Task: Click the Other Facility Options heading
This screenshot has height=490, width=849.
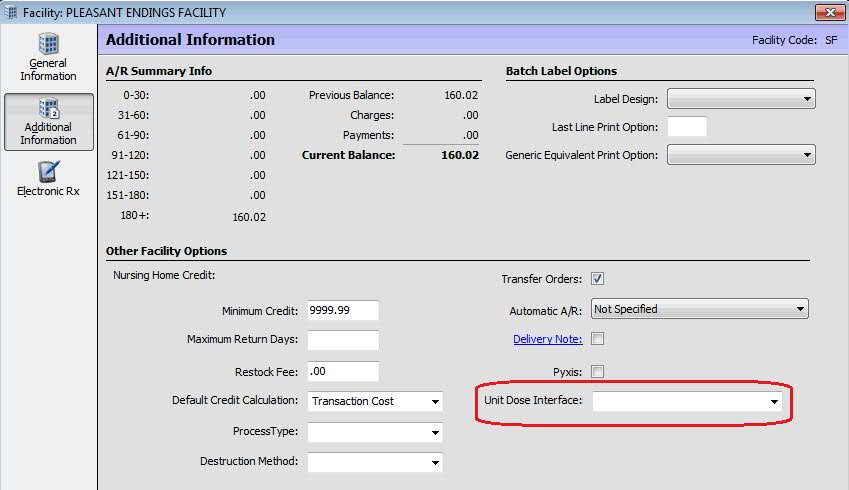Action: click(x=166, y=251)
